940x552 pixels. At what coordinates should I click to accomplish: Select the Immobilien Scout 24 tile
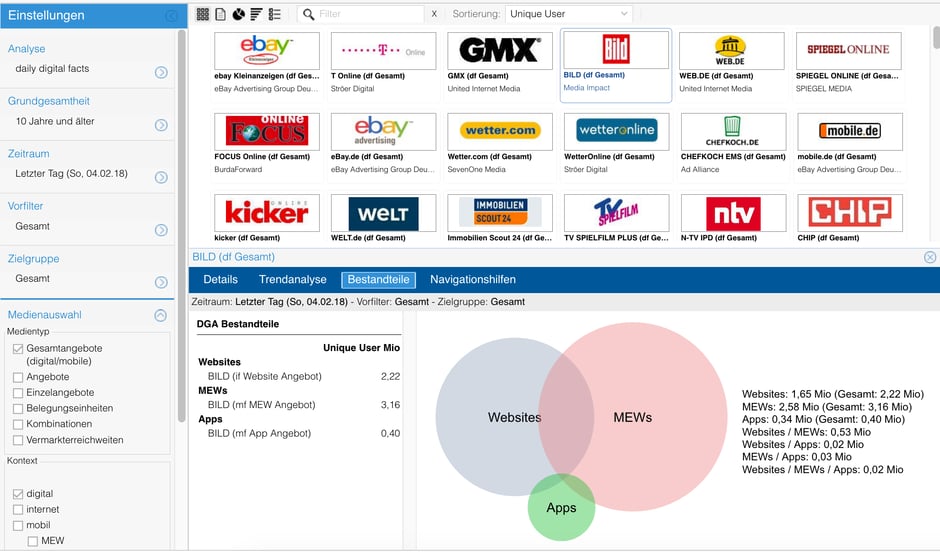(x=500, y=213)
